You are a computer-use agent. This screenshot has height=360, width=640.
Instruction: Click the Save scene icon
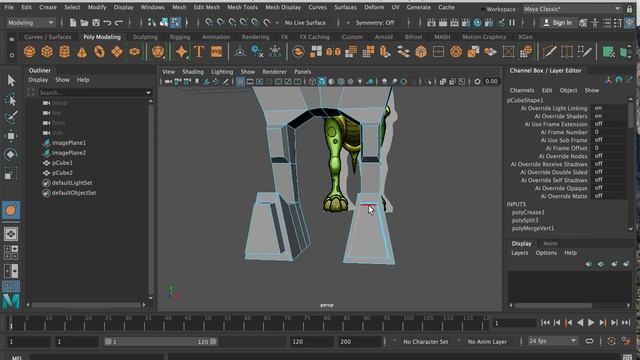click(x=96, y=23)
